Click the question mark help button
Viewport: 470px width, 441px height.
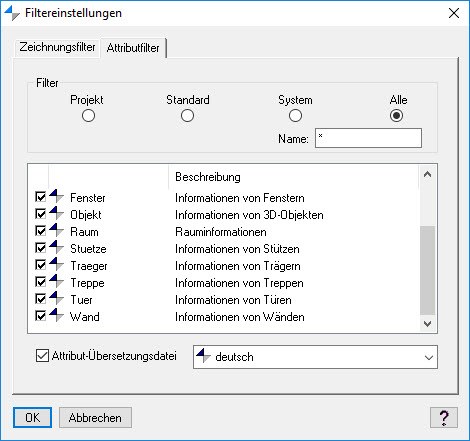(x=444, y=418)
